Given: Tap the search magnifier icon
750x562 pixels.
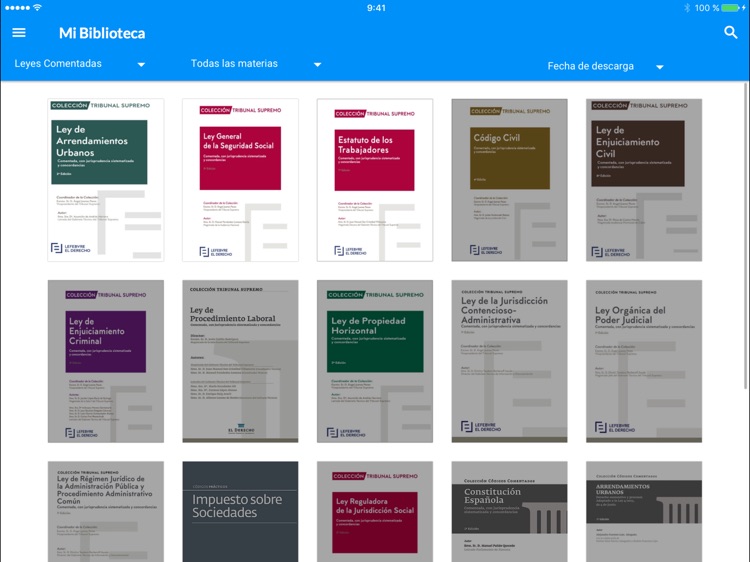Looking at the screenshot, I should coord(730,33).
